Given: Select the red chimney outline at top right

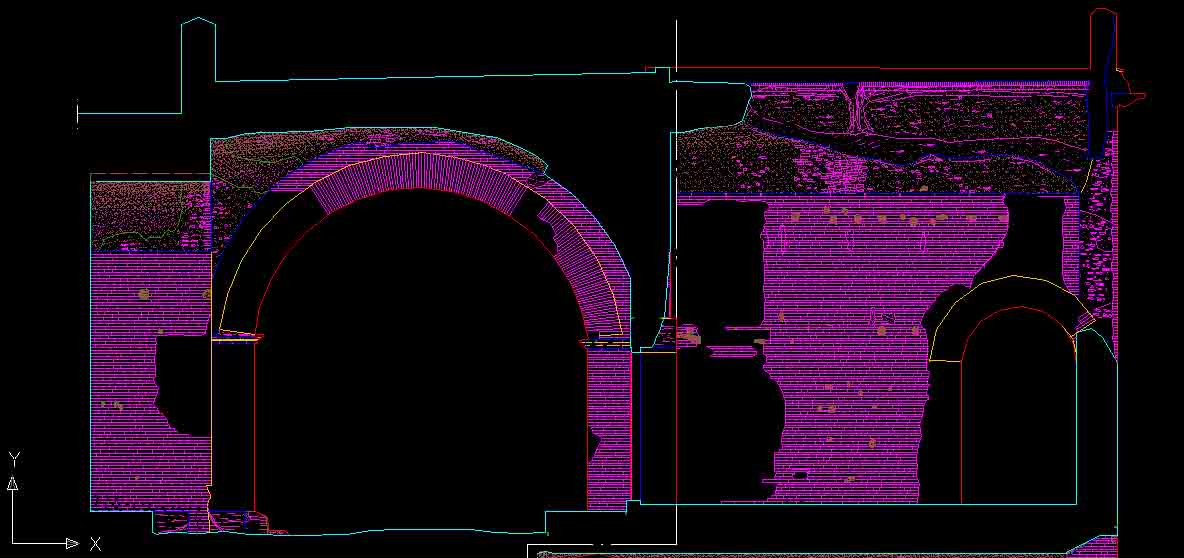Looking at the screenshot, I should 1102,9.
